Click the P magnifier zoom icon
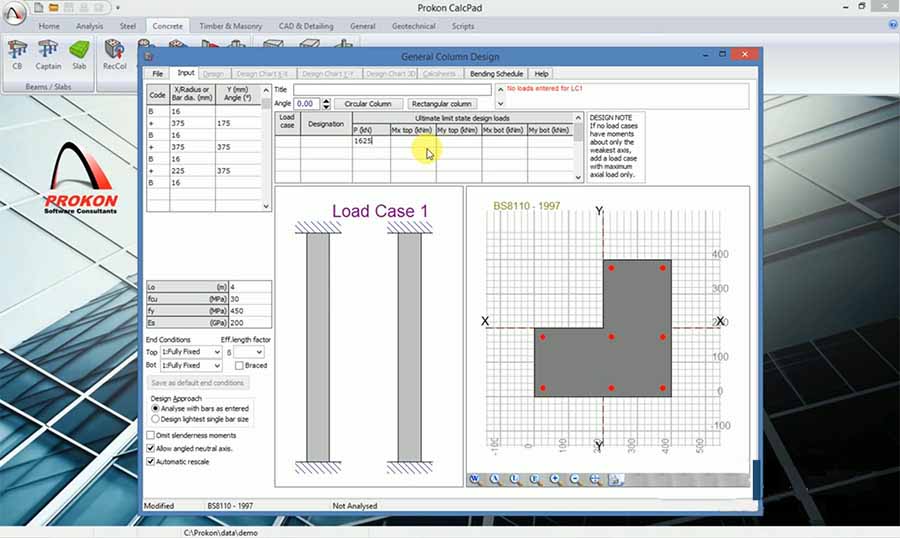This screenshot has width=900, height=538. (x=535, y=479)
